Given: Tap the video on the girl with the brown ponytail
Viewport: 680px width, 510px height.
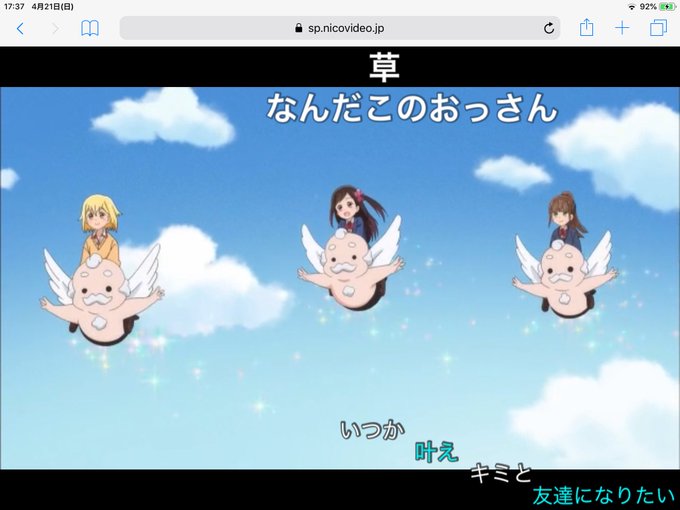Looking at the screenshot, I should click(567, 219).
